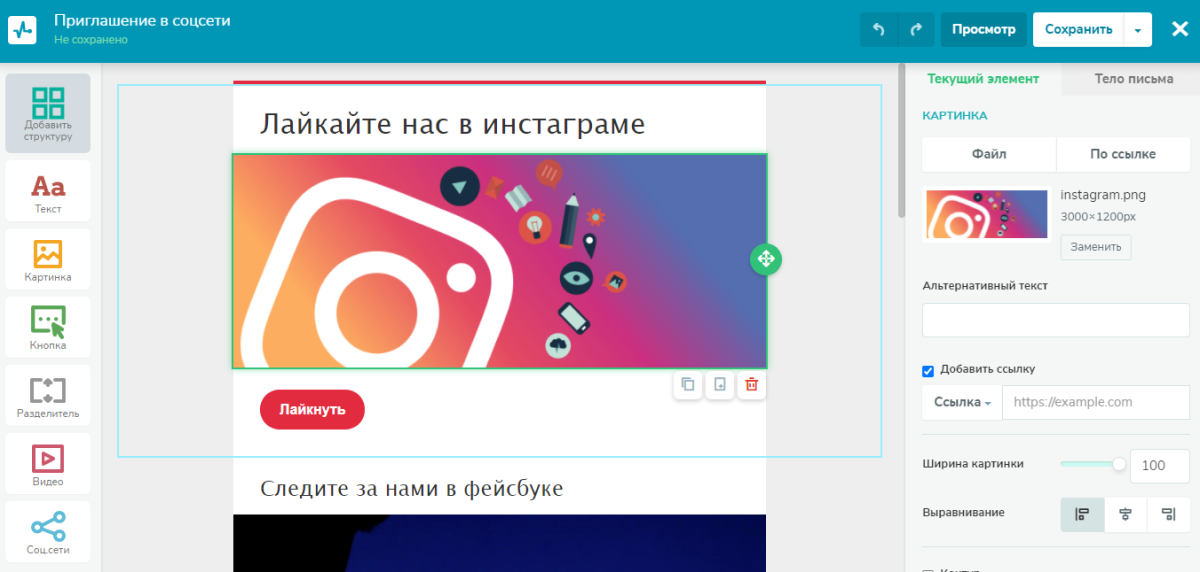Choose the Файл image source tab
This screenshot has height=572, width=1200.
coord(989,154)
